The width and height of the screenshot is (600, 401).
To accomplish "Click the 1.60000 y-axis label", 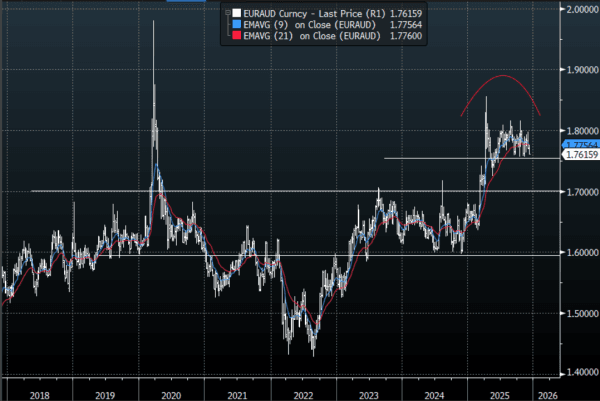I will [583, 253].
